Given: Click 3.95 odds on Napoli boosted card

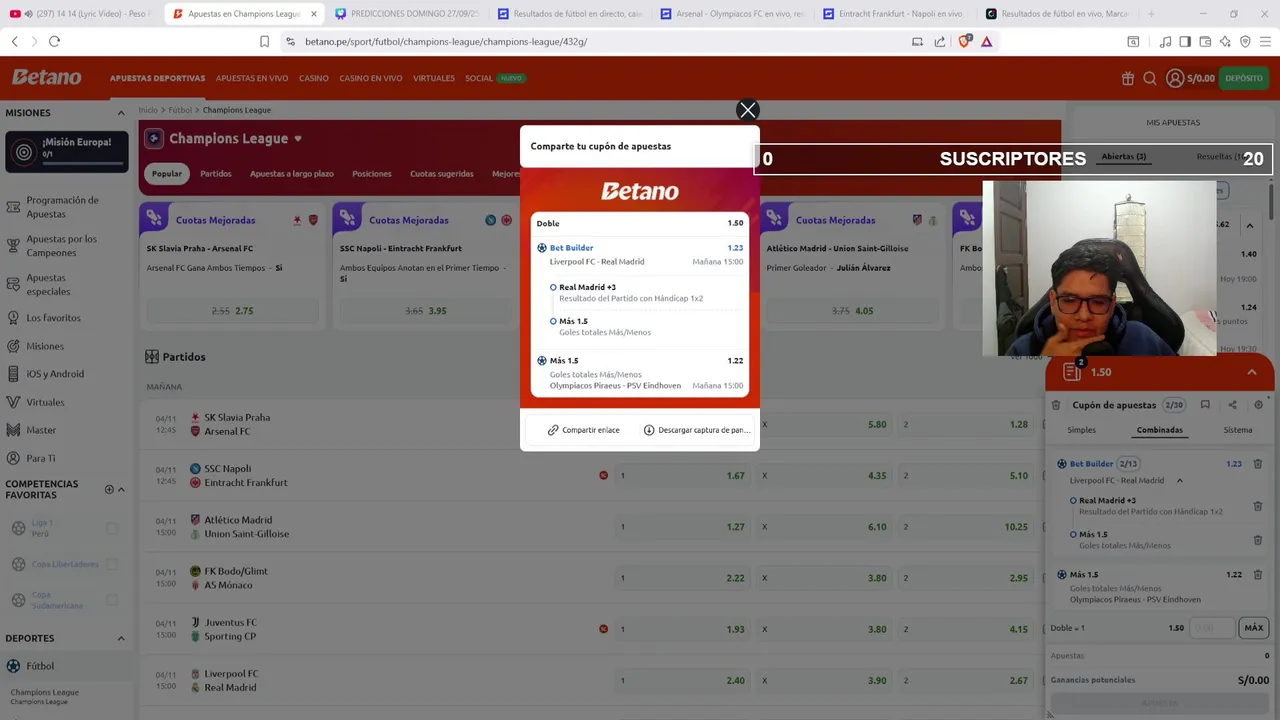Looking at the screenshot, I should pos(425,311).
